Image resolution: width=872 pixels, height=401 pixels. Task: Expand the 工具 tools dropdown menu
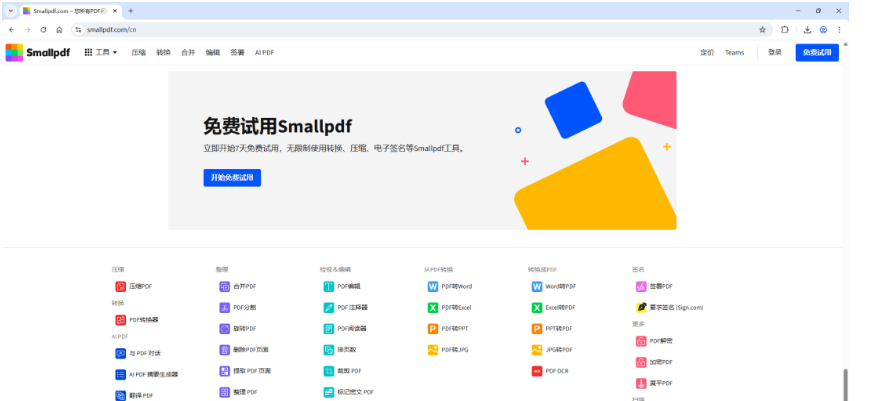pos(101,52)
